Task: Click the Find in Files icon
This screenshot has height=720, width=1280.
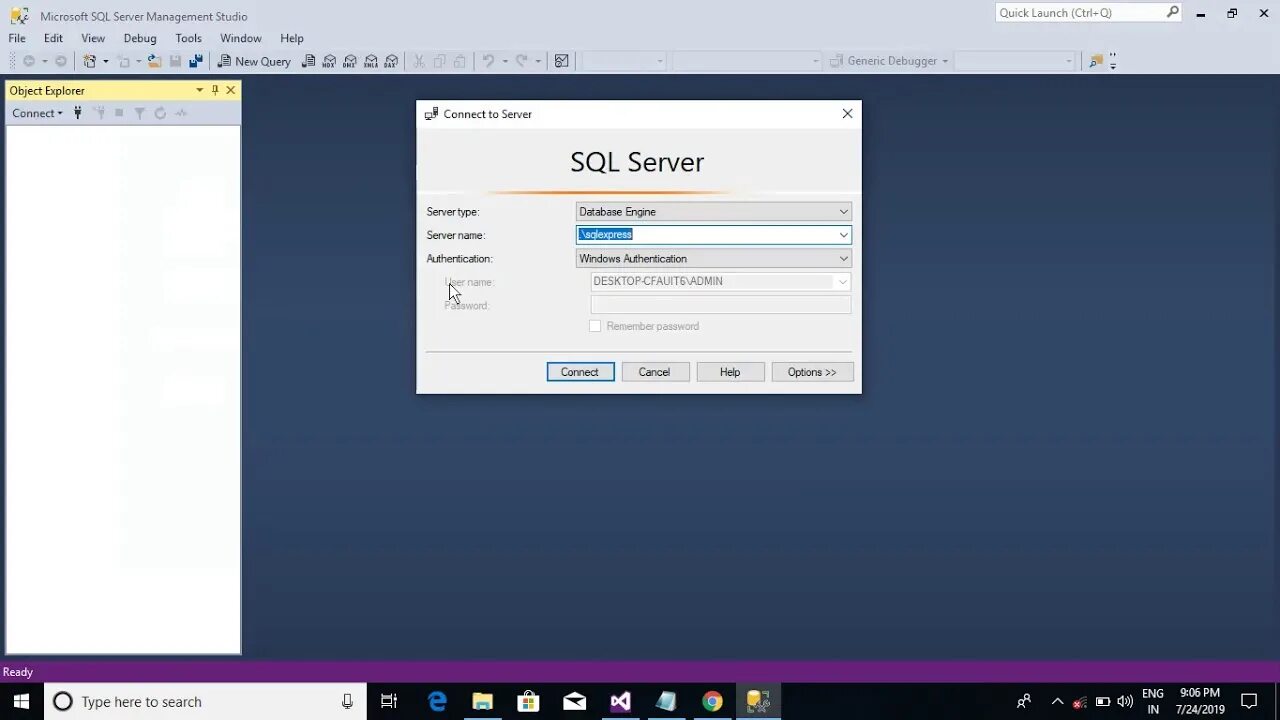Action: (x=1096, y=61)
